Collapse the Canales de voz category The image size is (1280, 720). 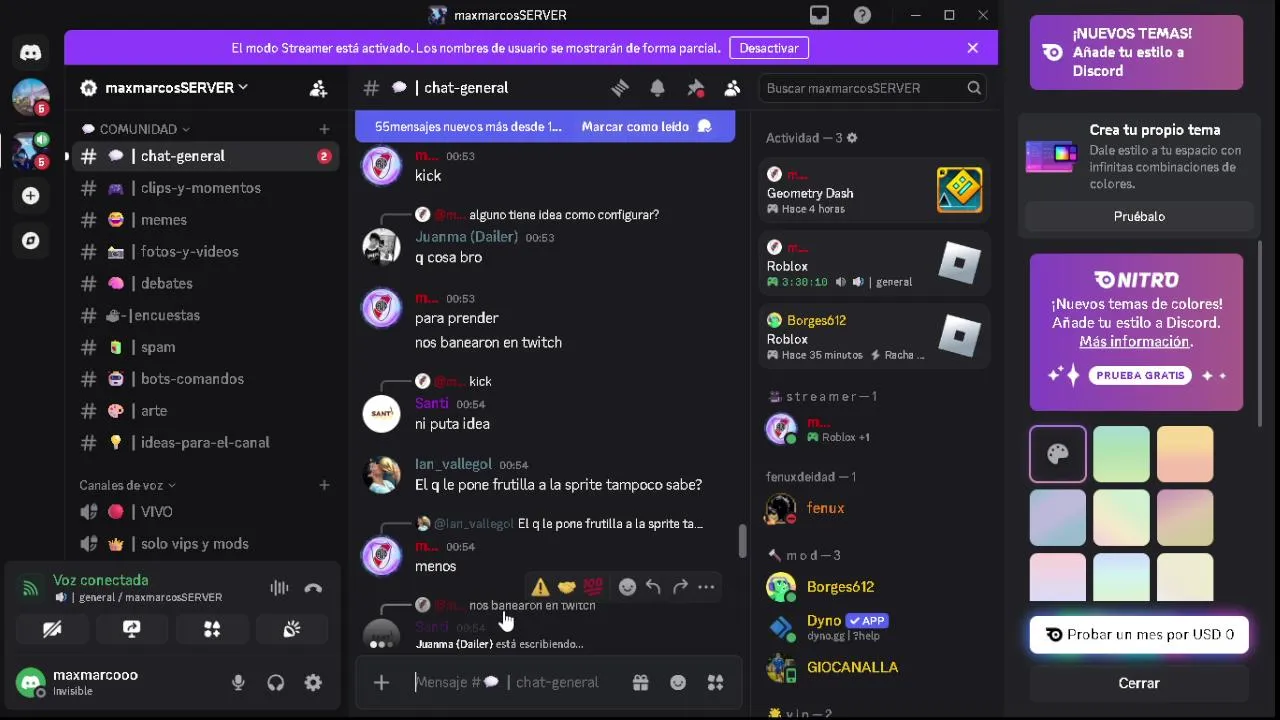point(127,485)
